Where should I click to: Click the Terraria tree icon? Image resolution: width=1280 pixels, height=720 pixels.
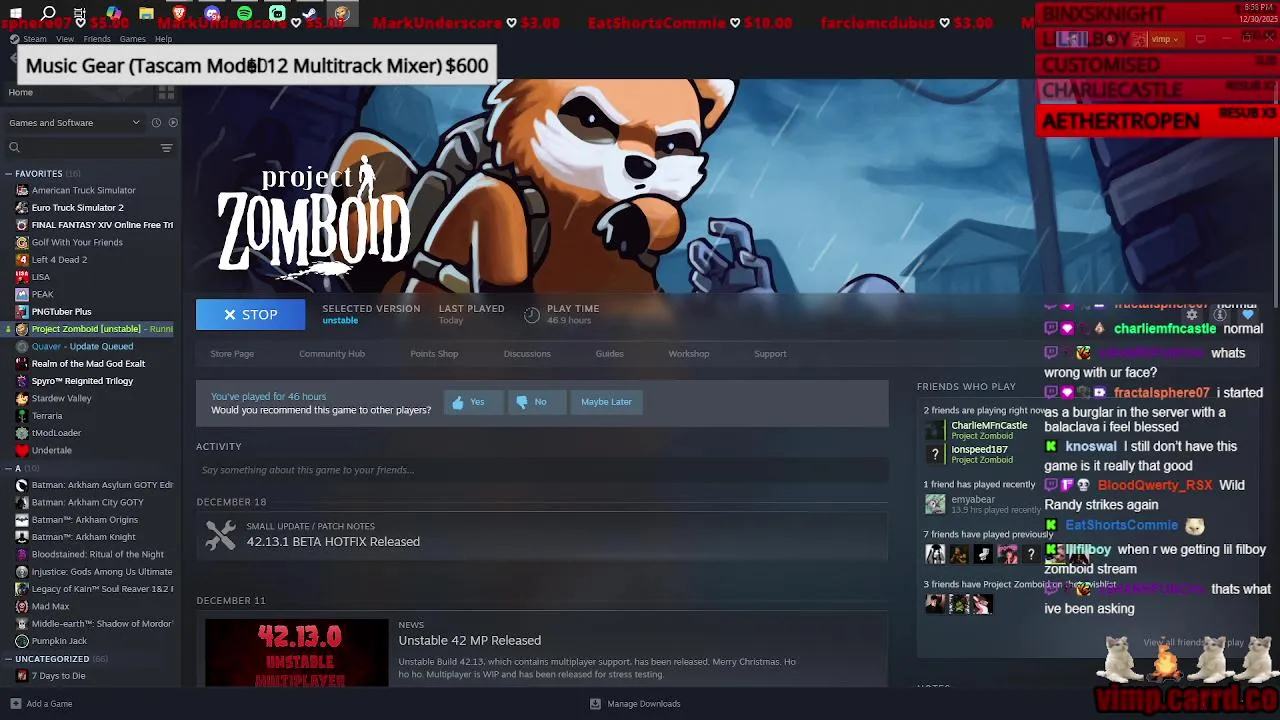[x=22, y=415]
